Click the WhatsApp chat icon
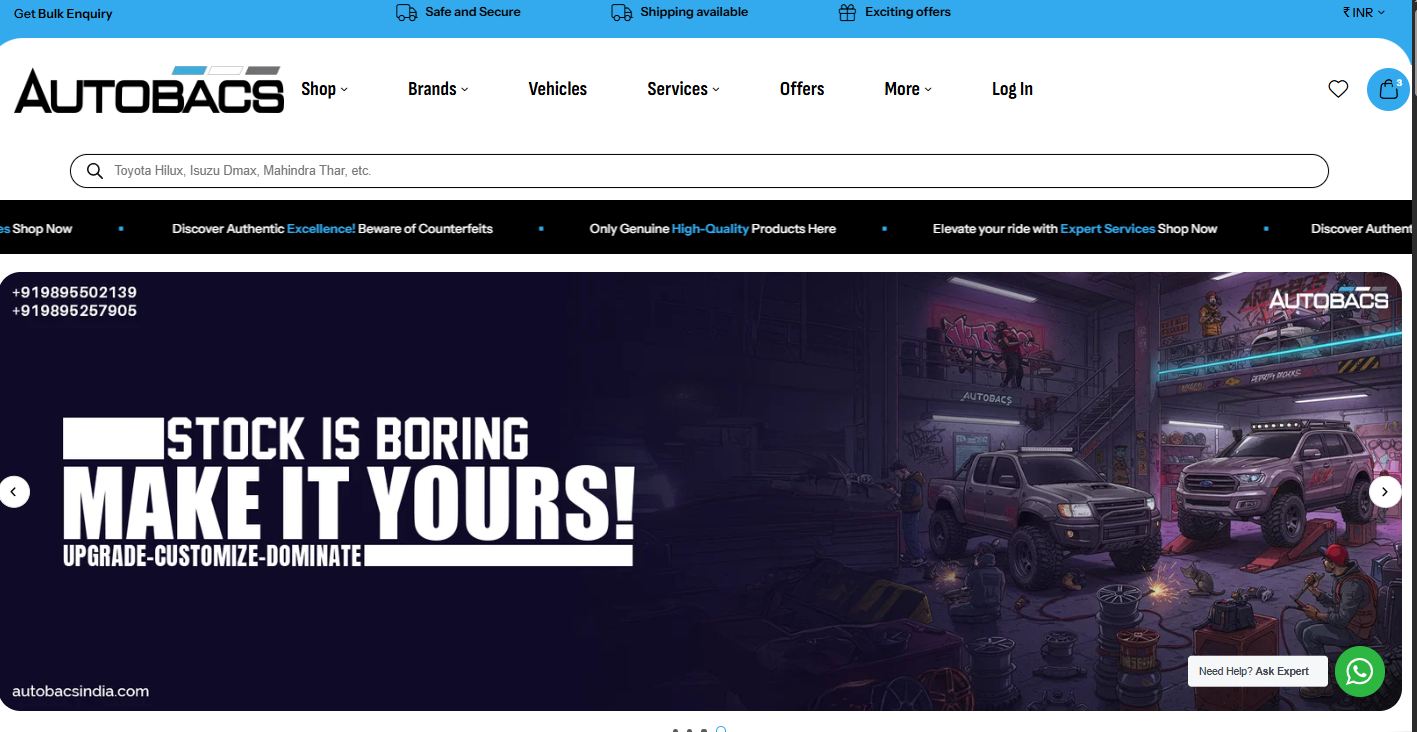Viewport: 1417px width, 732px height. 1360,672
